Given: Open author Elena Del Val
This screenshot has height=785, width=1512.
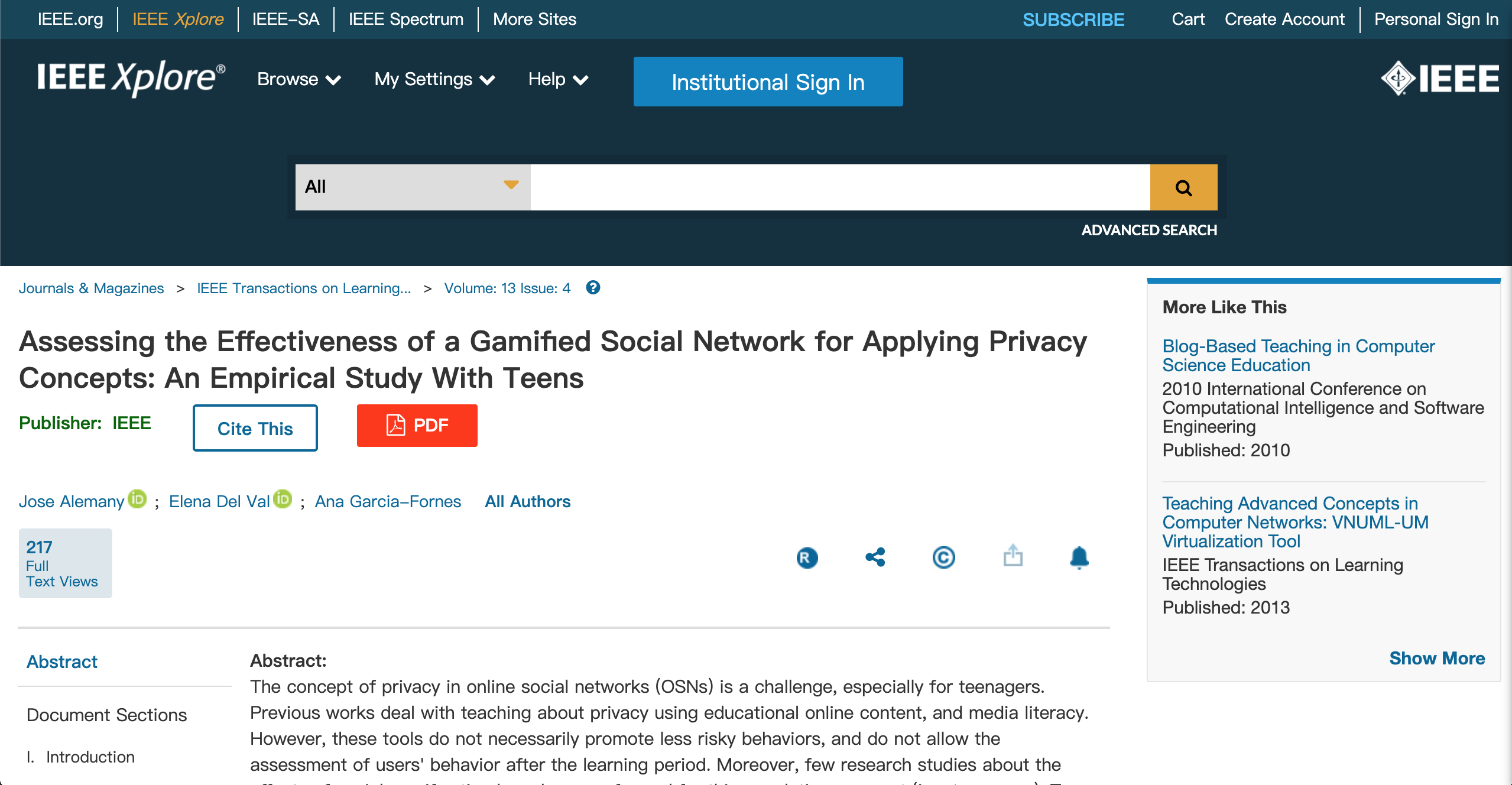Looking at the screenshot, I should point(219,501).
